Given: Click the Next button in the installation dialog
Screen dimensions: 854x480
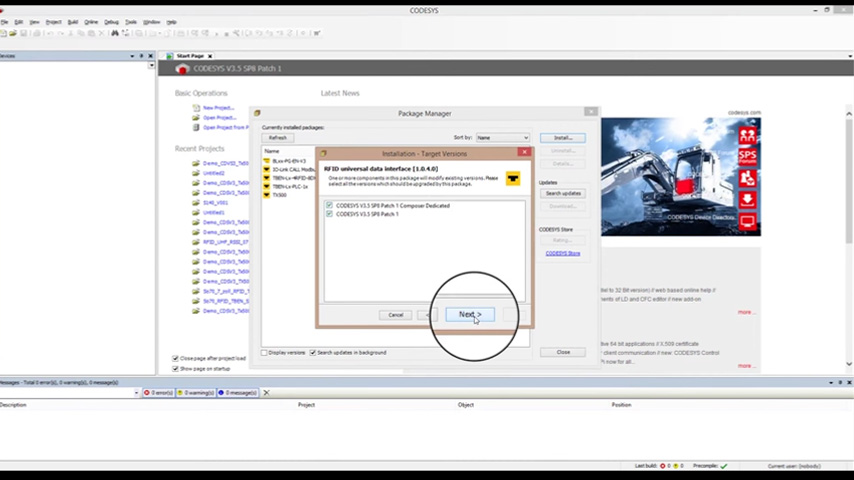Looking at the screenshot, I should (470, 315).
